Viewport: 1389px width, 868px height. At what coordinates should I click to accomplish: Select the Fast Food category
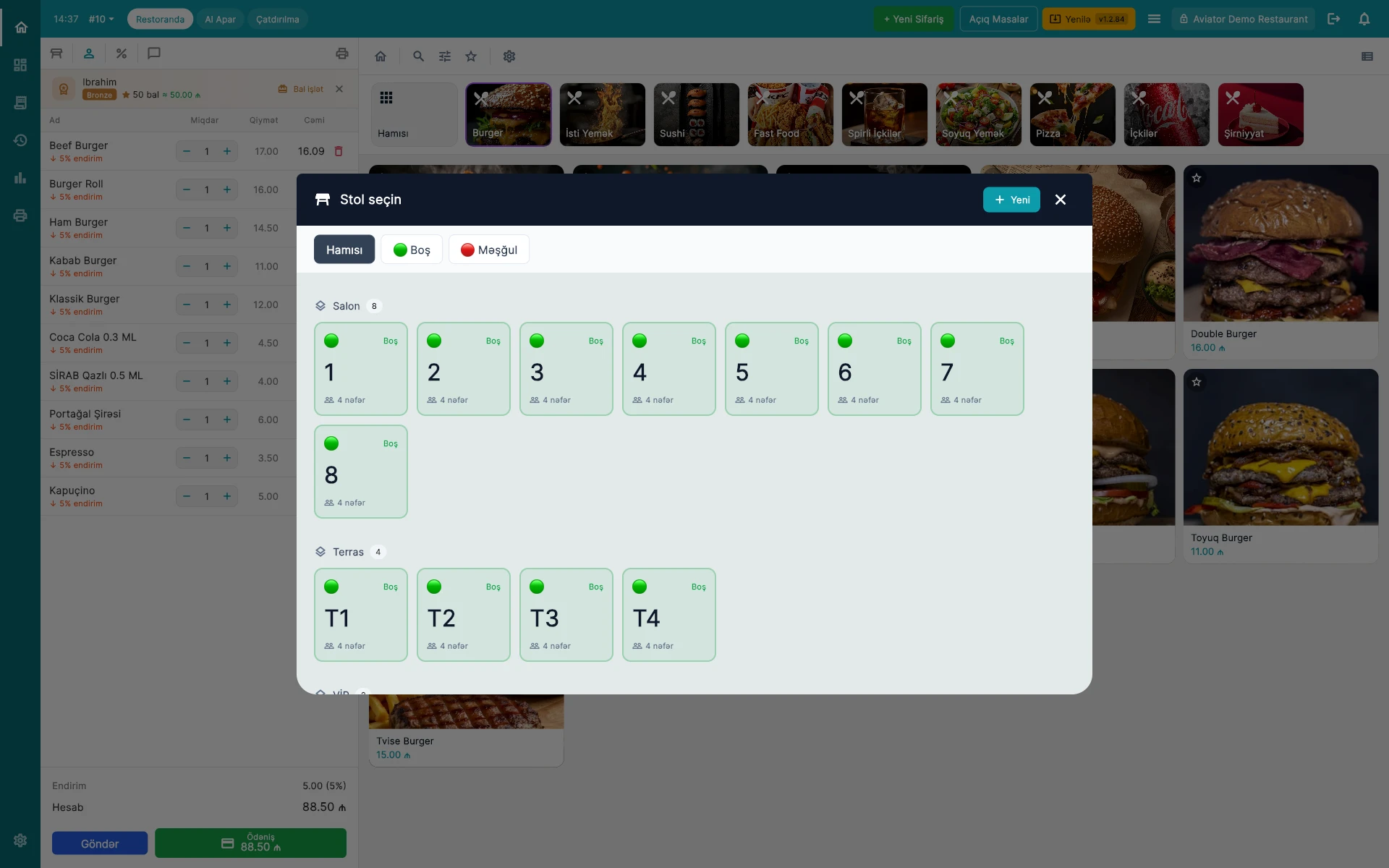(791, 114)
